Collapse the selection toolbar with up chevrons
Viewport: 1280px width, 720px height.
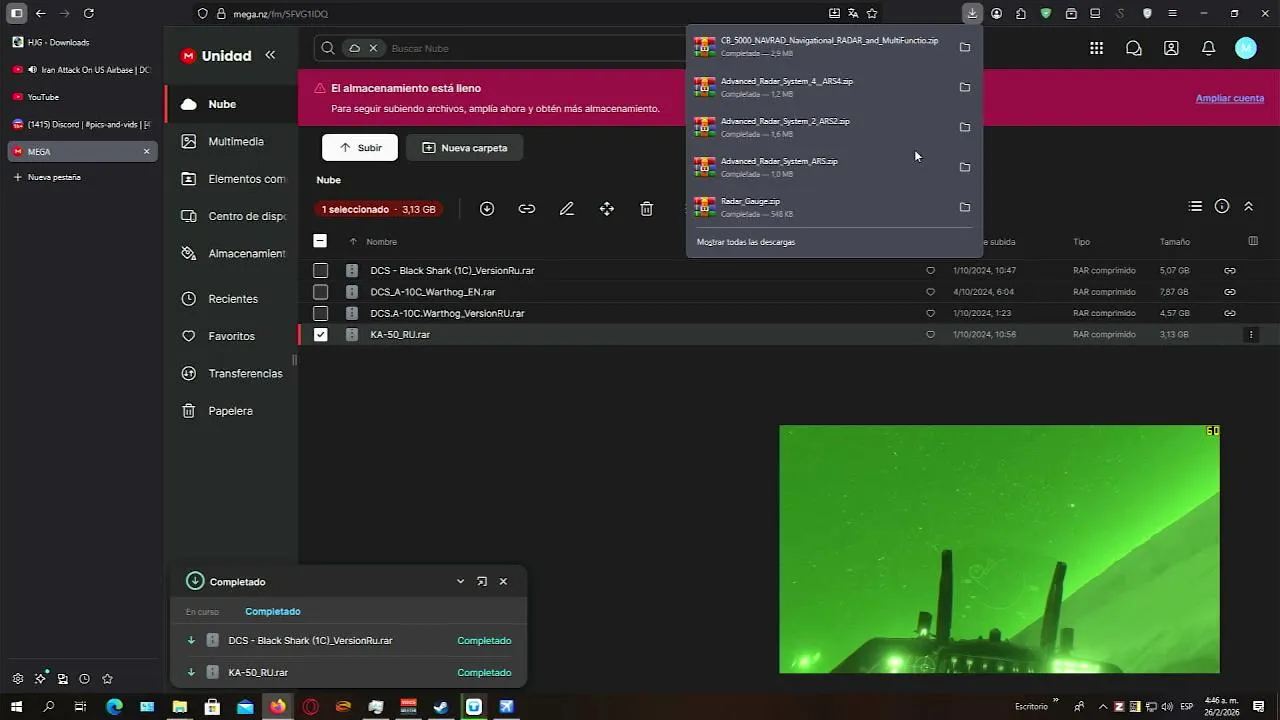click(1249, 206)
